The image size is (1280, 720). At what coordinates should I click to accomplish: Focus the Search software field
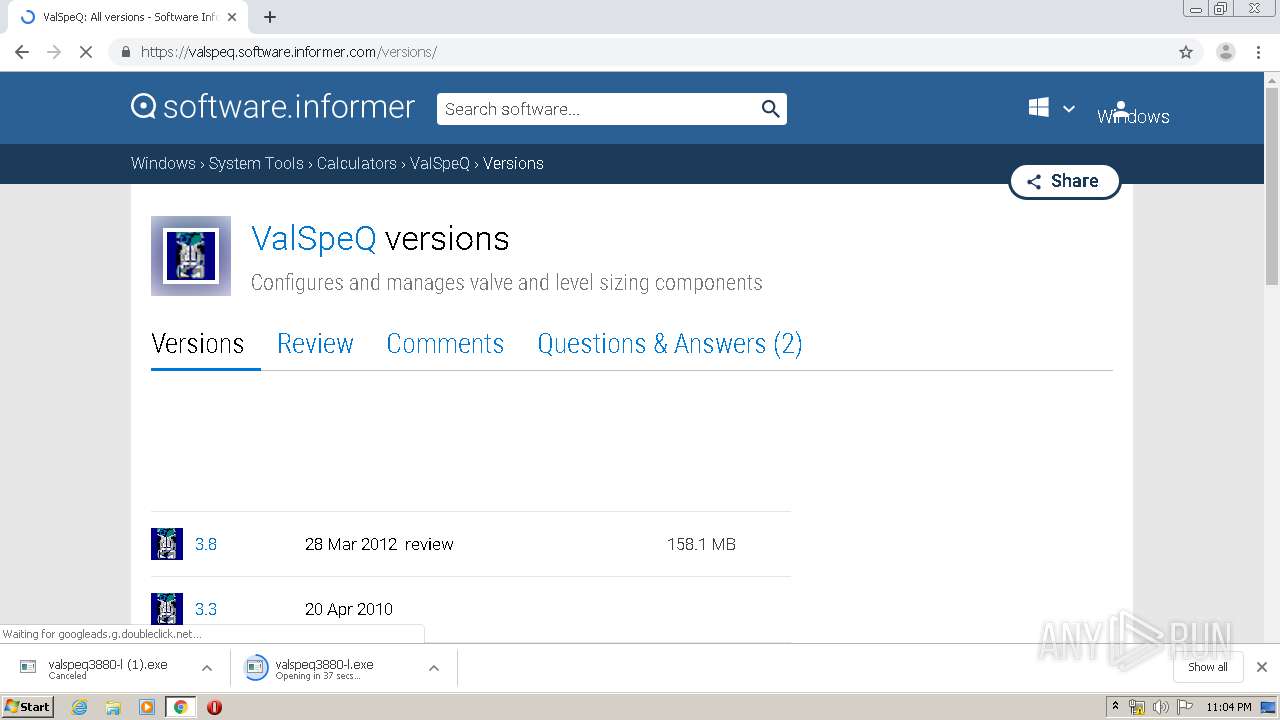[598, 109]
